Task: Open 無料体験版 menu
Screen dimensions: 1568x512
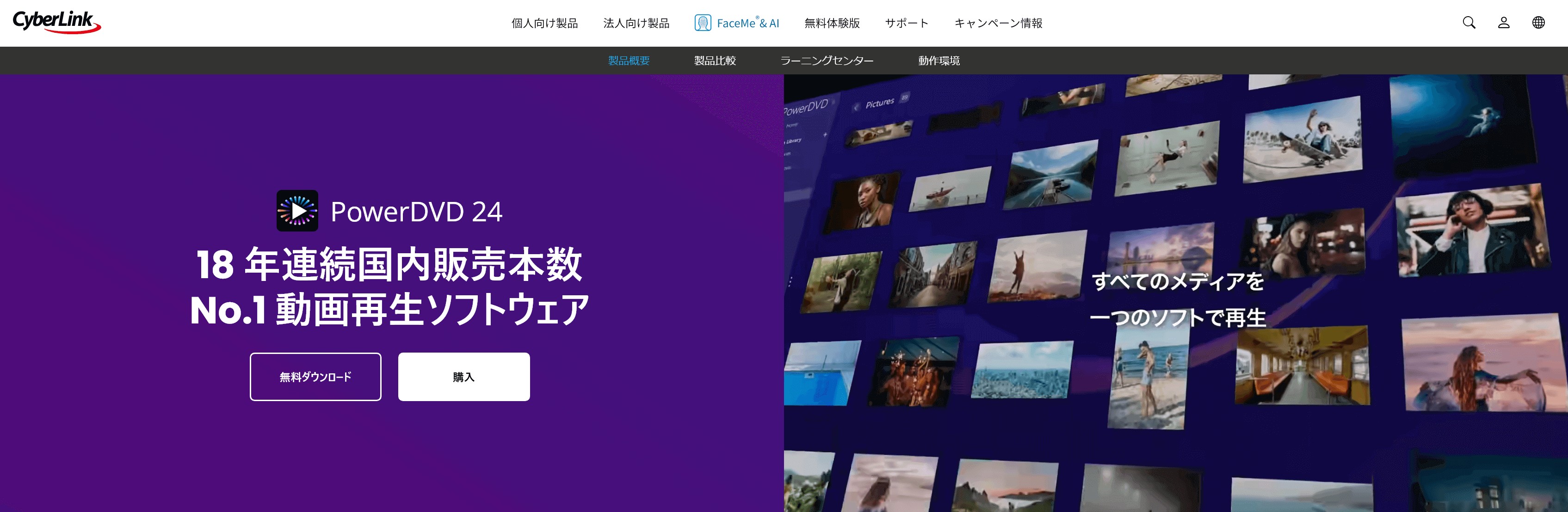Action: tap(832, 23)
